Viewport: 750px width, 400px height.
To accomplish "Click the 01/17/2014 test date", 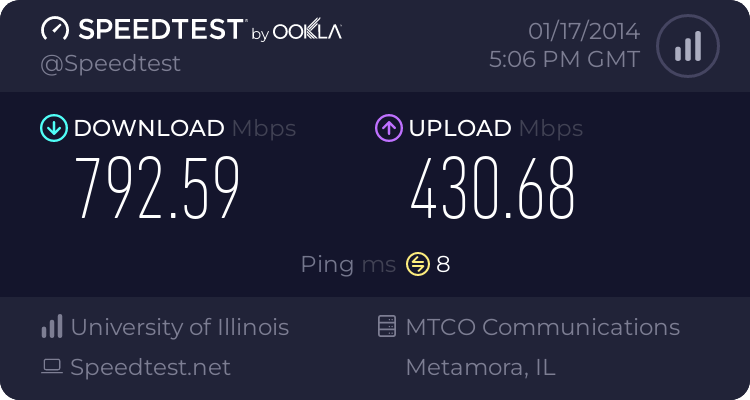I will pyautogui.click(x=584, y=32).
